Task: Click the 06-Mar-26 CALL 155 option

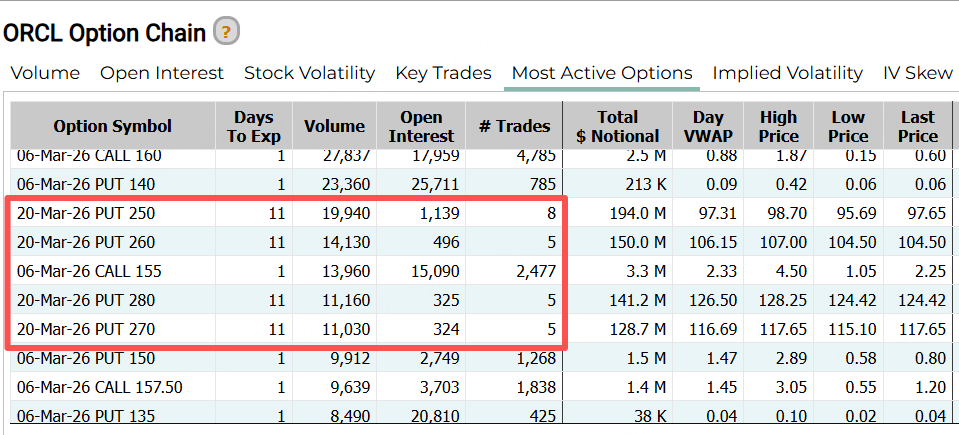Action: click(90, 271)
